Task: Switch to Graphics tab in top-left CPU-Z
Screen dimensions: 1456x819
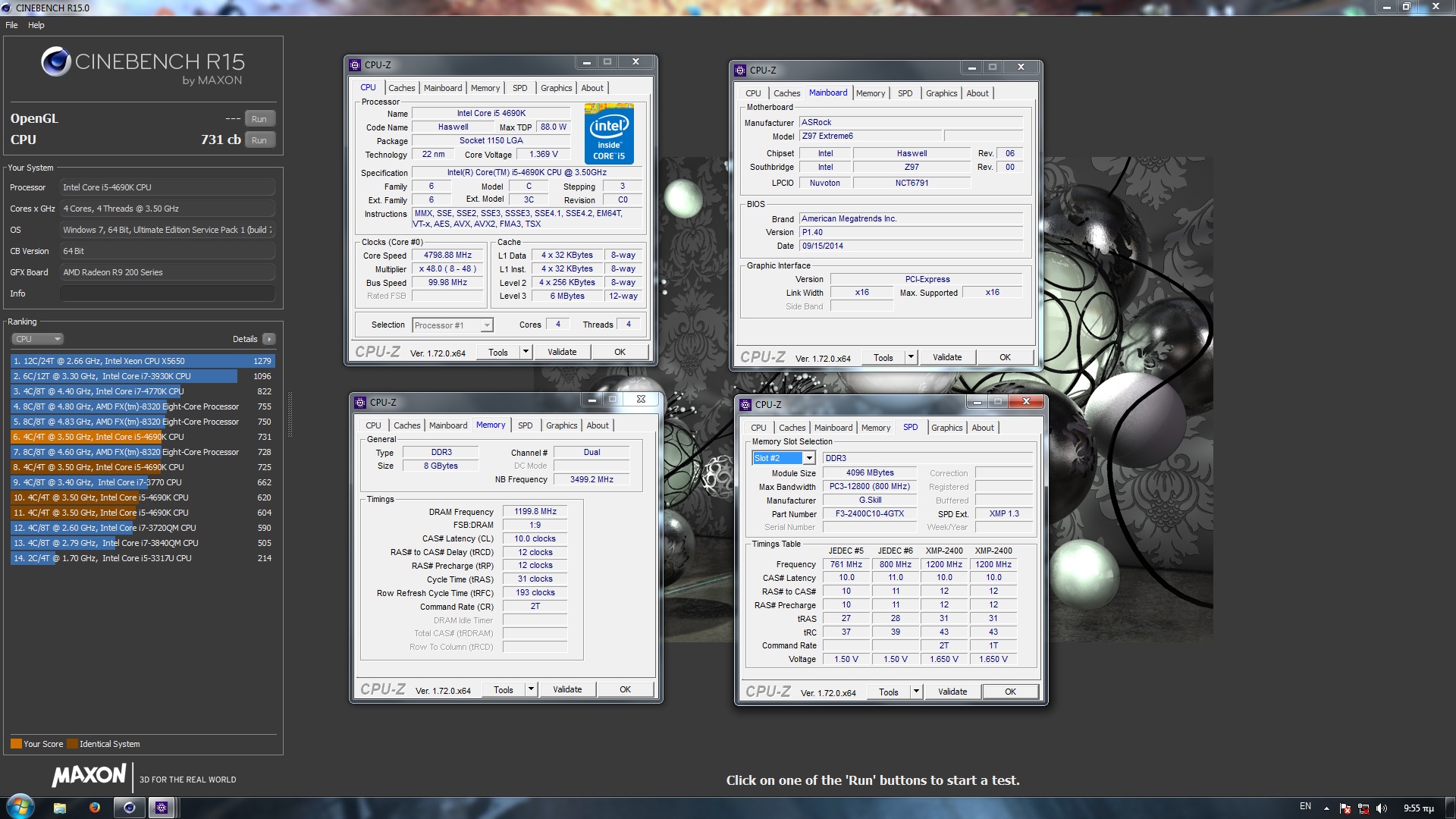Action: point(556,88)
